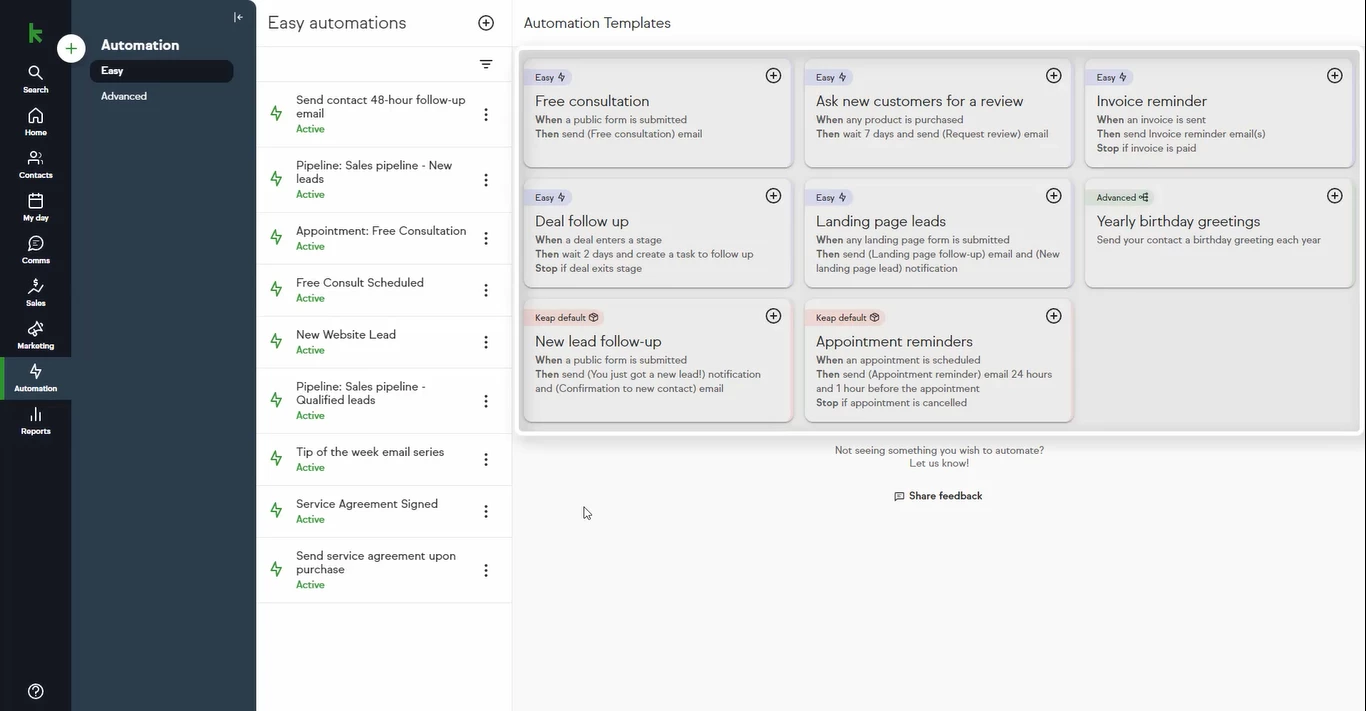Add the New lead follow-up template
This screenshot has width=1366, height=711.
773,316
